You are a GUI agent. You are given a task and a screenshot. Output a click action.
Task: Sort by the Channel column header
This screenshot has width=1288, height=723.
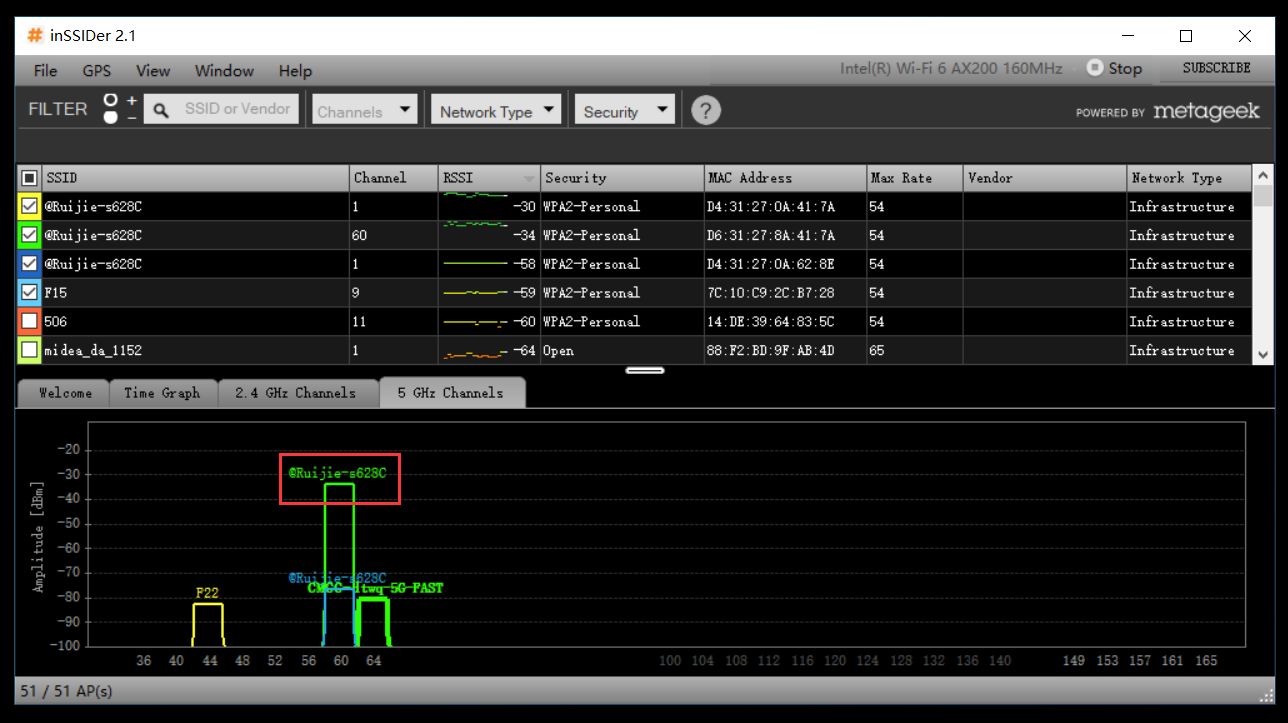click(x=393, y=178)
